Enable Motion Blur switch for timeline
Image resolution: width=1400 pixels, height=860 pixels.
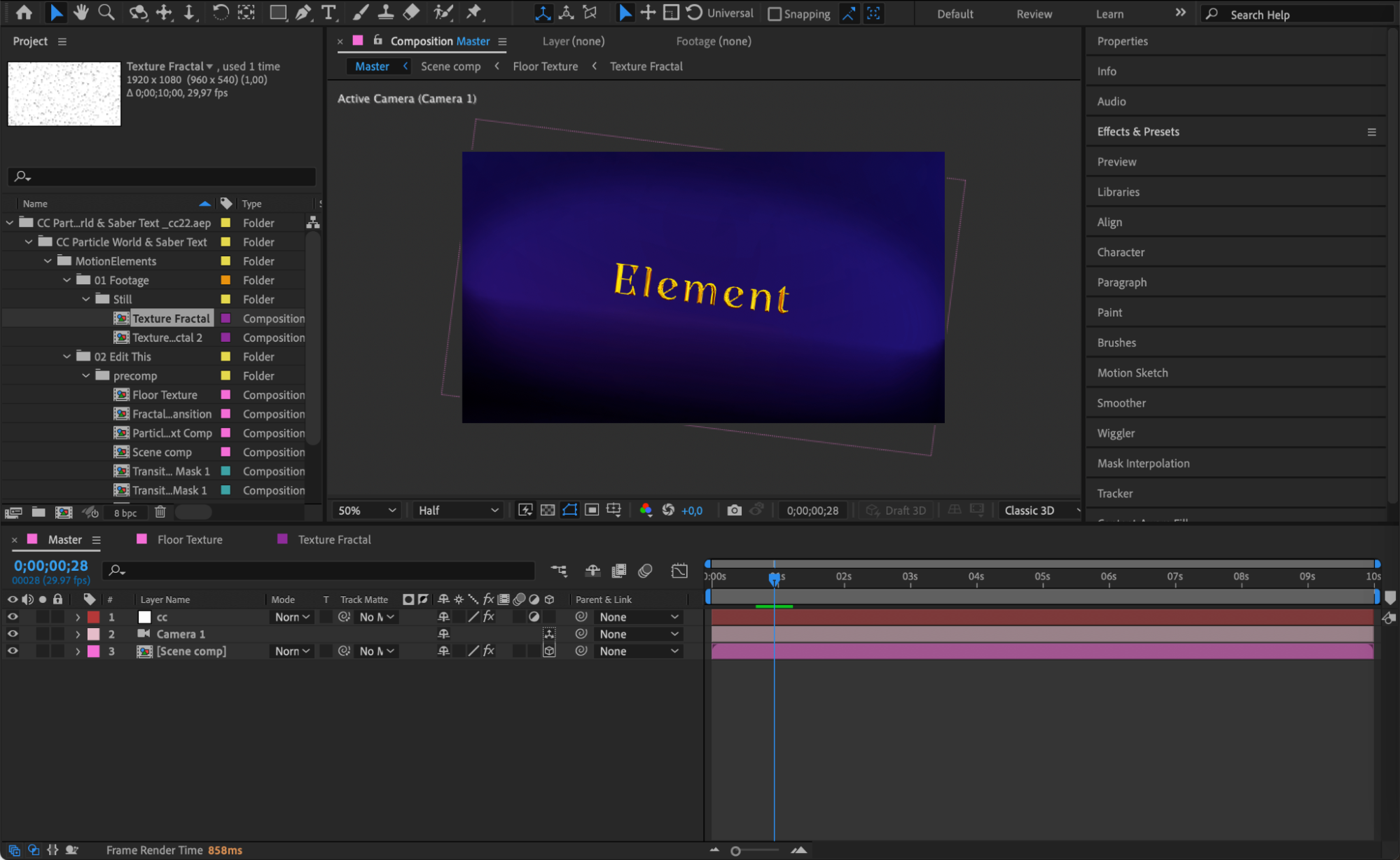(645, 571)
